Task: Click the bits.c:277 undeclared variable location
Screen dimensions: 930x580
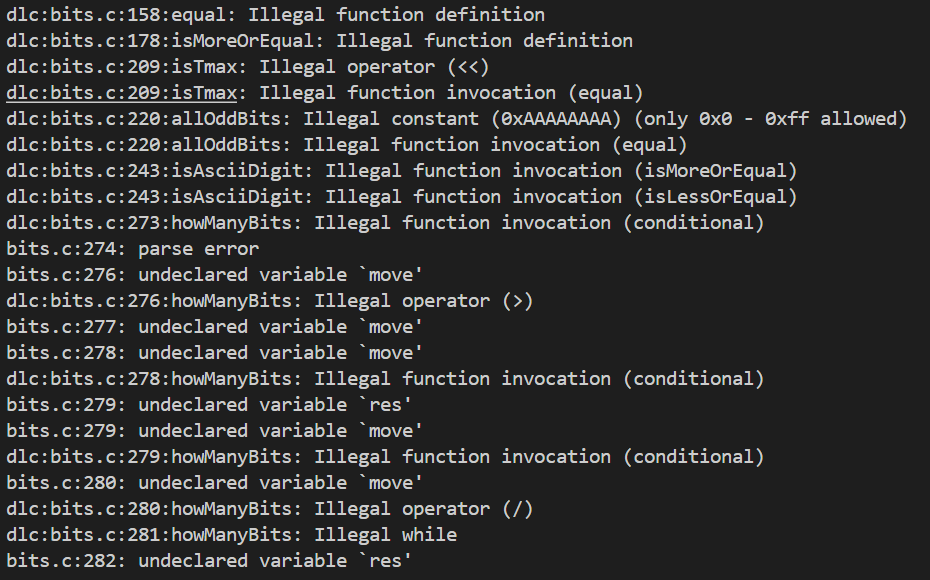Action: coord(60,327)
